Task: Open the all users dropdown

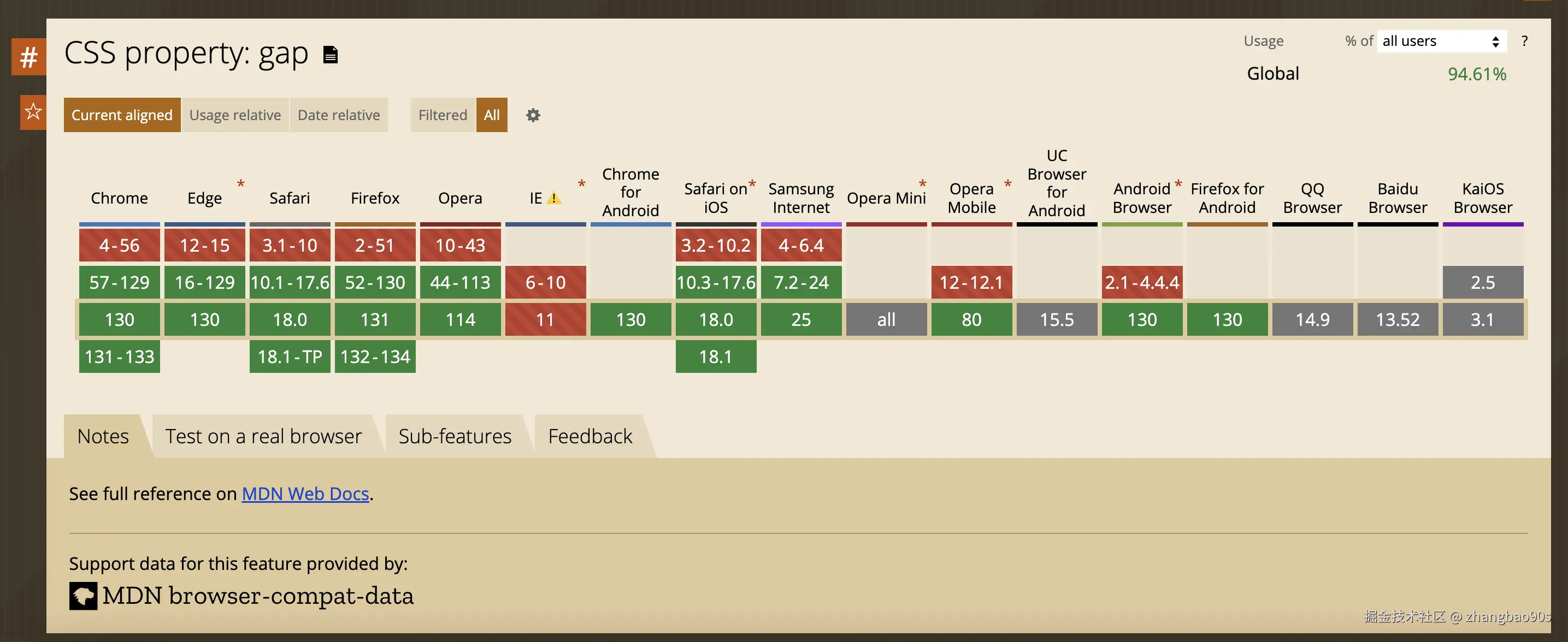Action: [x=1441, y=41]
